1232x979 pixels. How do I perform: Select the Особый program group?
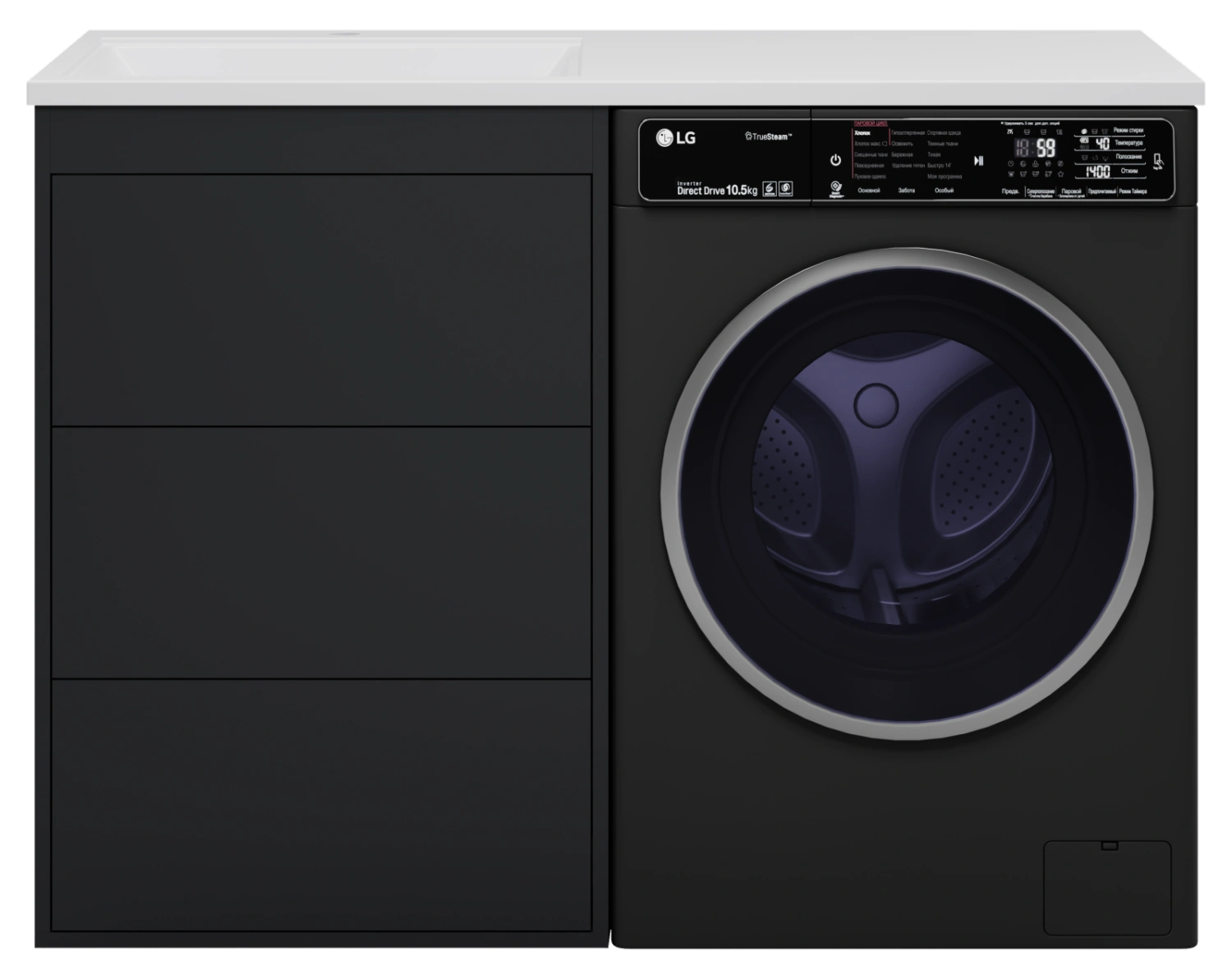tap(945, 191)
